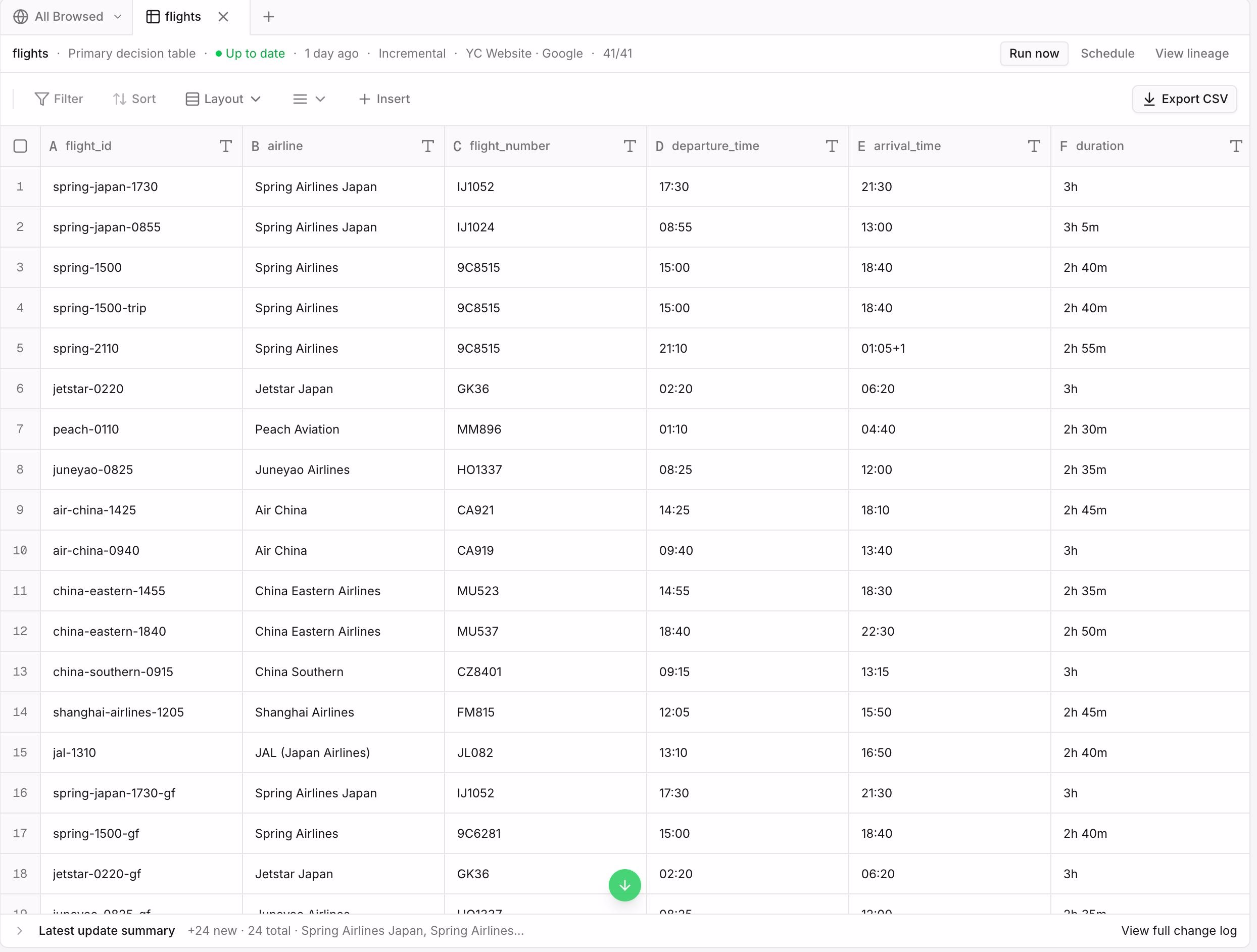Image resolution: width=1257 pixels, height=952 pixels.
Task: Click the flights table title
Action: pyautogui.click(x=31, y=54)
